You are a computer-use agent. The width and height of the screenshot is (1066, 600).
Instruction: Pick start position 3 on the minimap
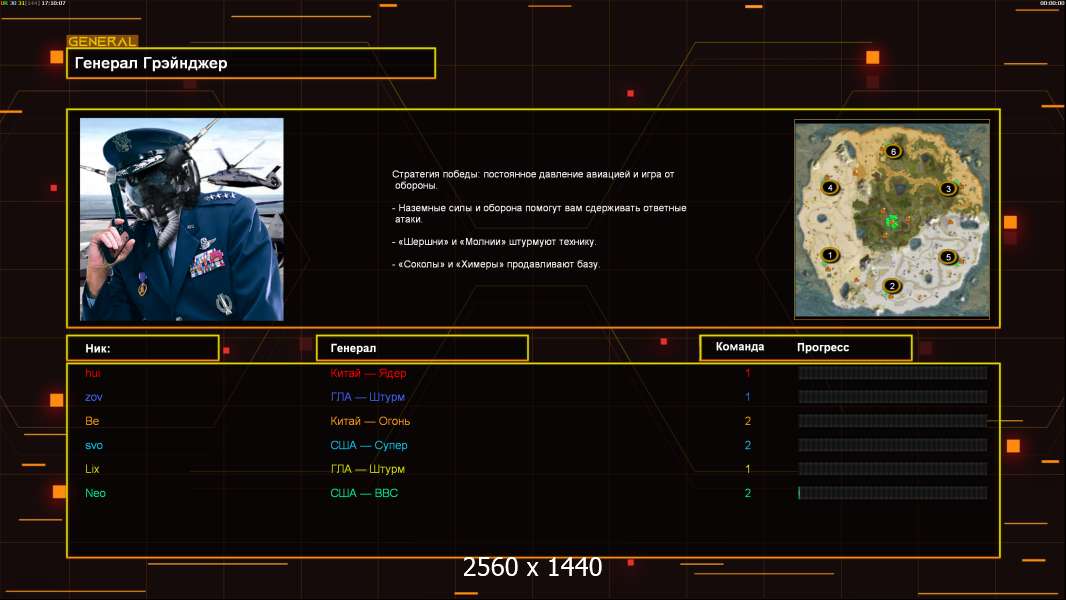tap(949, 188)
